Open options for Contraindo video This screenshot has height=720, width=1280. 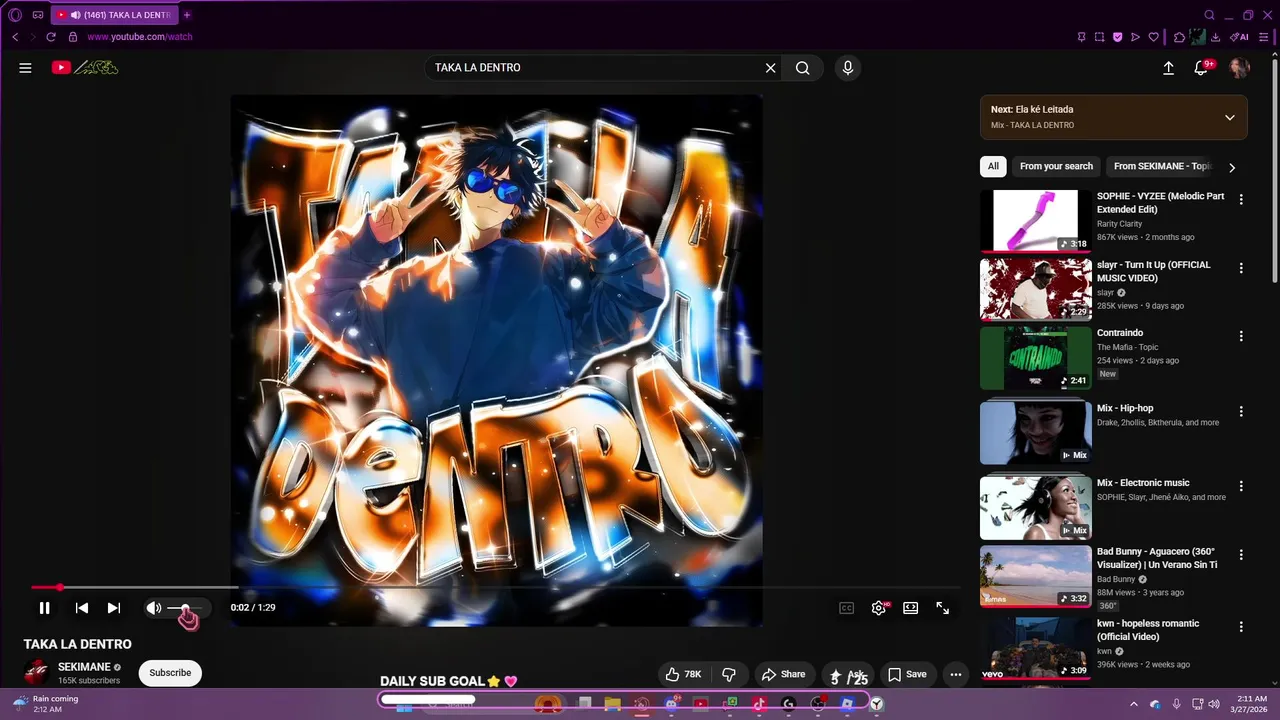1241,336
